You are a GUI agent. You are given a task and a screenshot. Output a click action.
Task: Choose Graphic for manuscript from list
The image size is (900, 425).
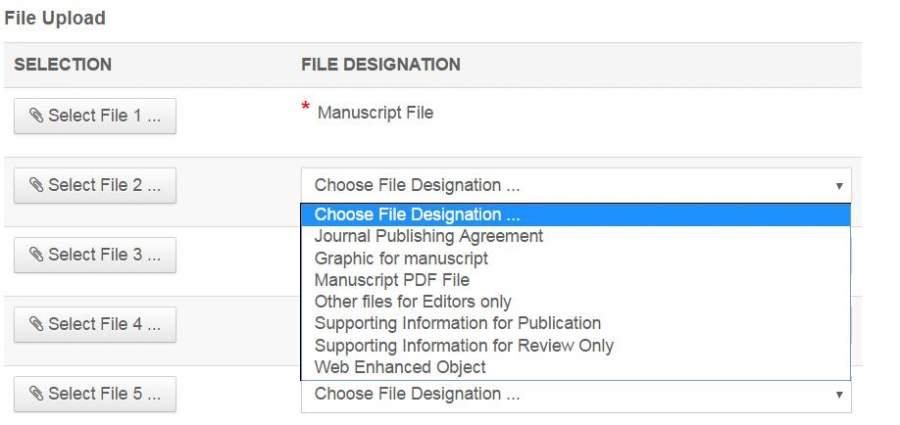(x=401, y=258)
